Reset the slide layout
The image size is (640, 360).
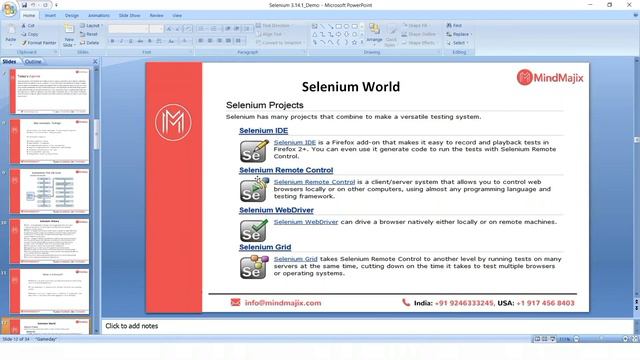89,34
